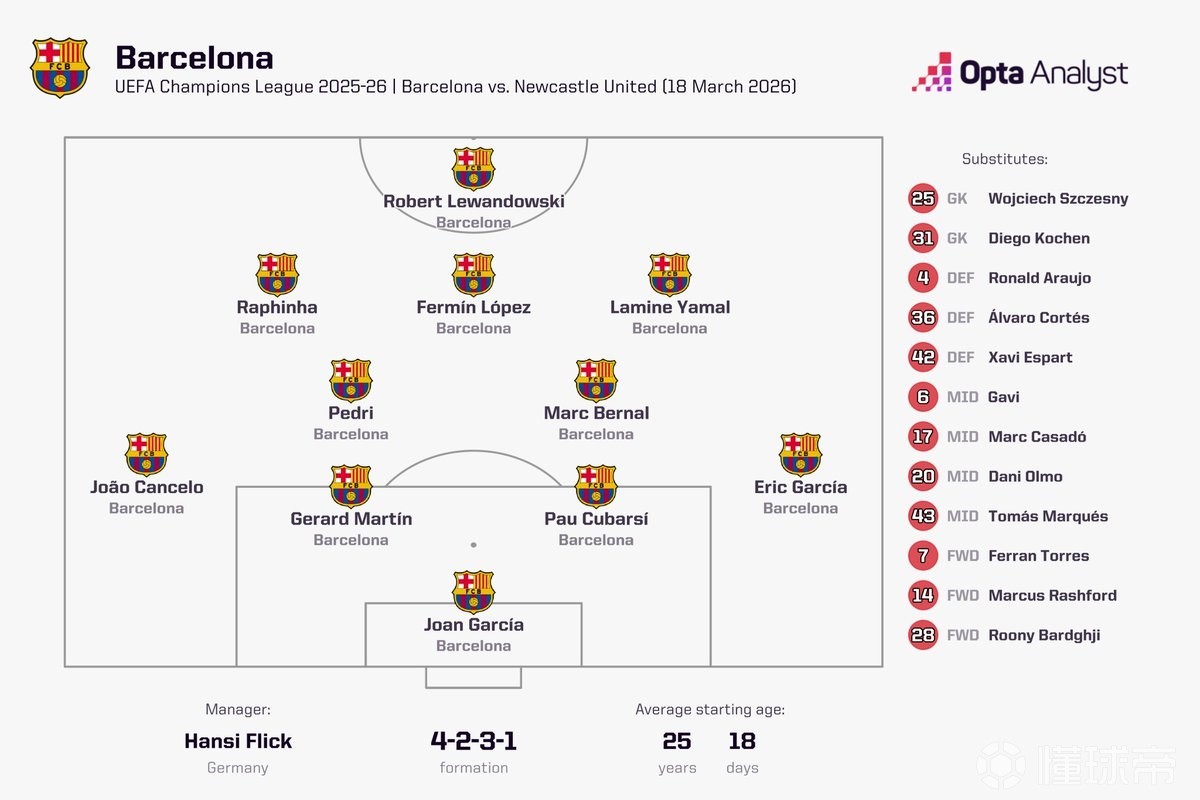Screen dimensions: 1200x800
Task: Select Lamine Yamal's club crest
Action: pyautogui.click(x=670, y=274)
